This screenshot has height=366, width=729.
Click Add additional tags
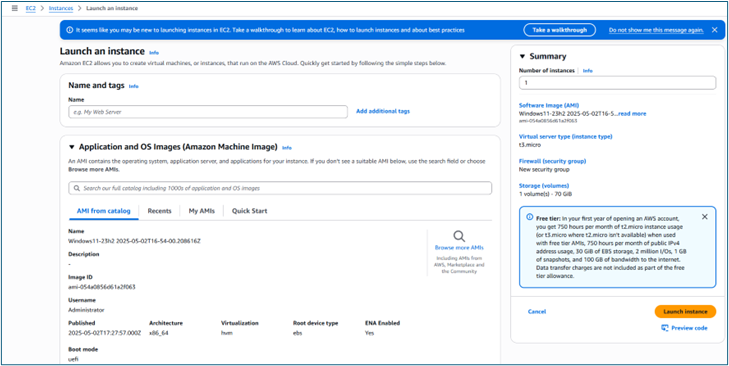click(383, 111)
